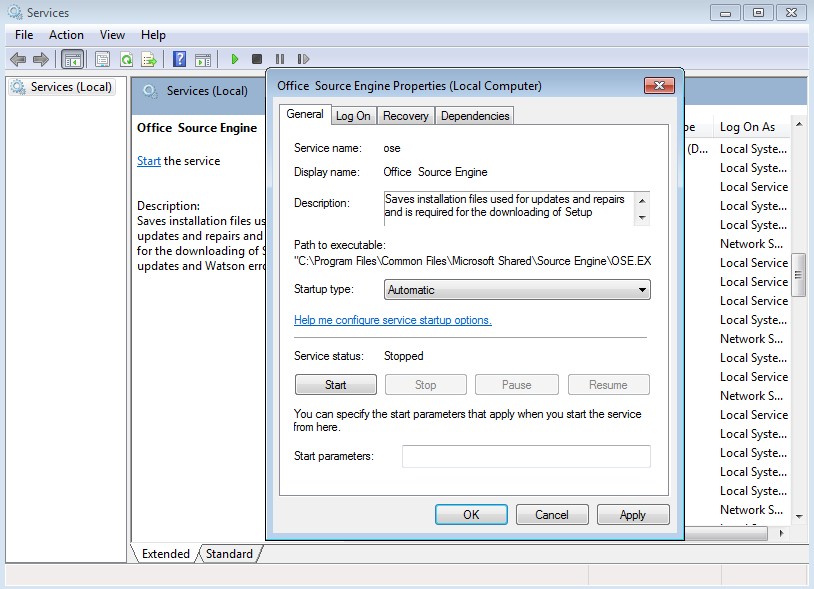This screenshot has height=589, width=814.
Task: Minimize the Services window
Action: [726, 12]
